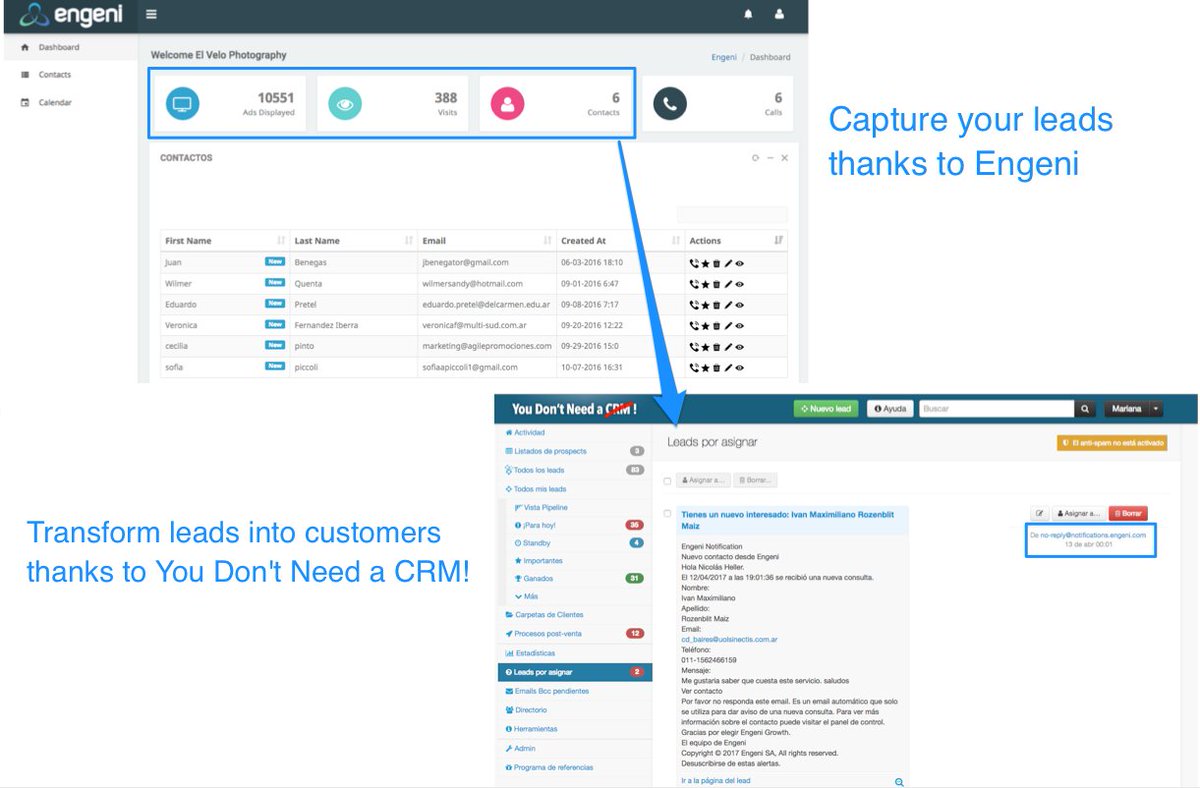The image size is (1200, 788).
Task: Click the top Borrar... bulk button
Action: click(x=756, y=481)
